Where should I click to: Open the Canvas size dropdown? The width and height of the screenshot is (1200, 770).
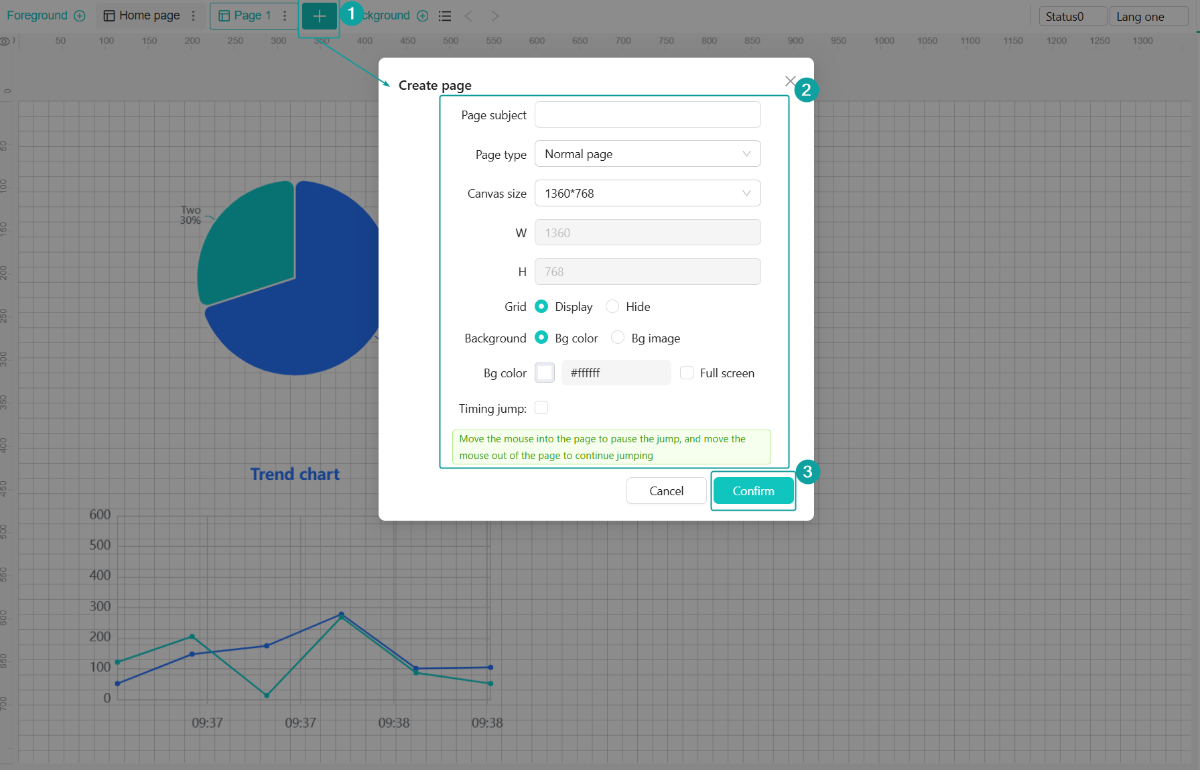tap(648, 193)
